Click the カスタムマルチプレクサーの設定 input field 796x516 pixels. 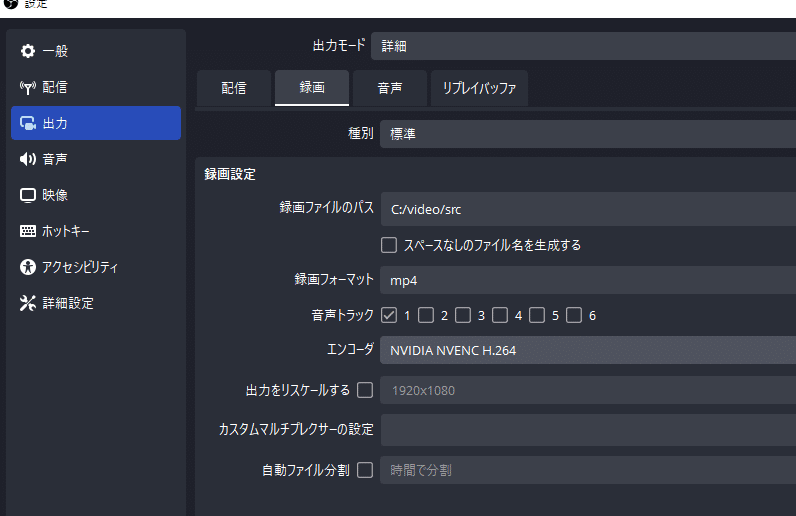tap(588, 430)
